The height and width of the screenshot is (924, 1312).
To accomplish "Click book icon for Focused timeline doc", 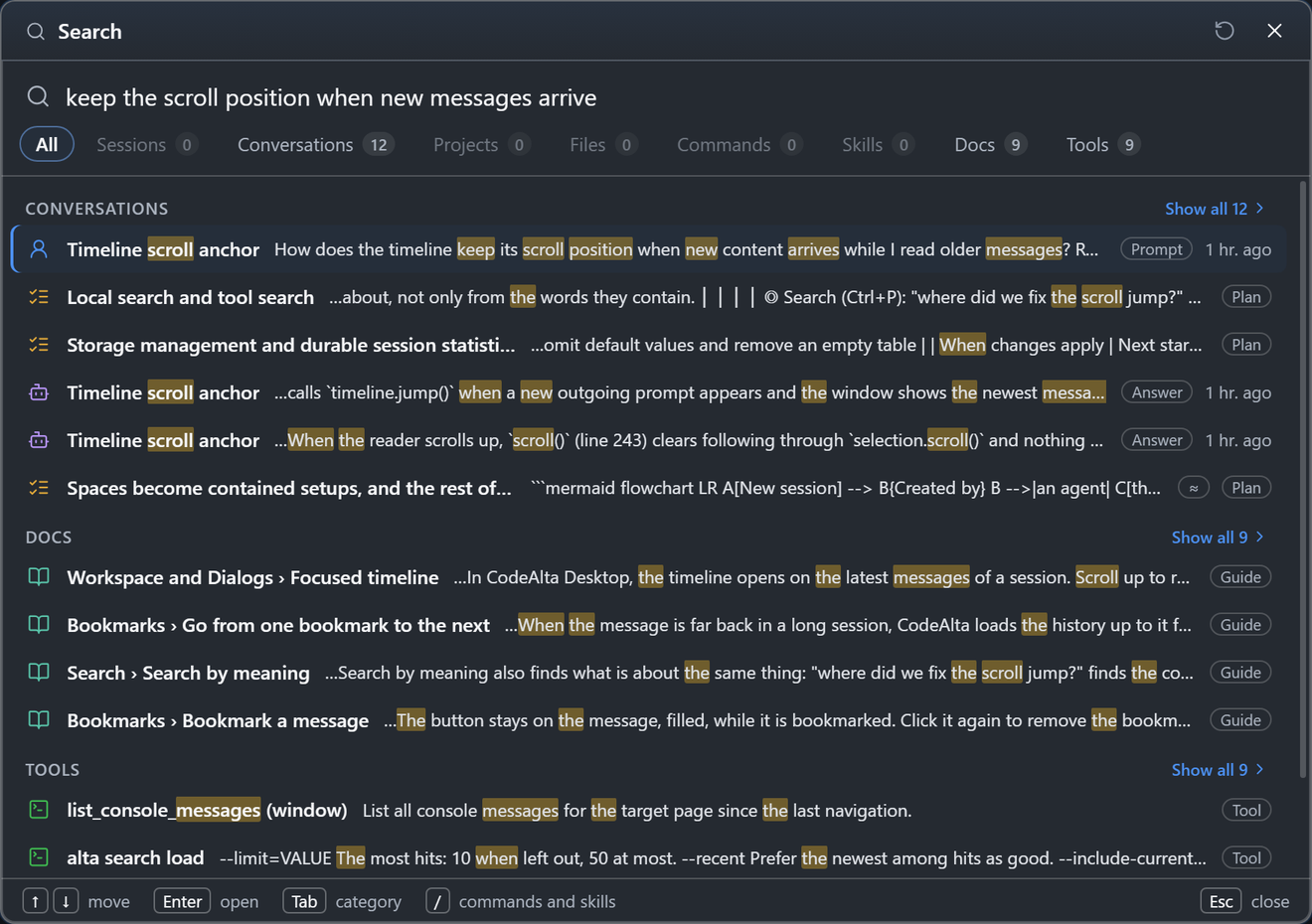I will pos(39,577).
